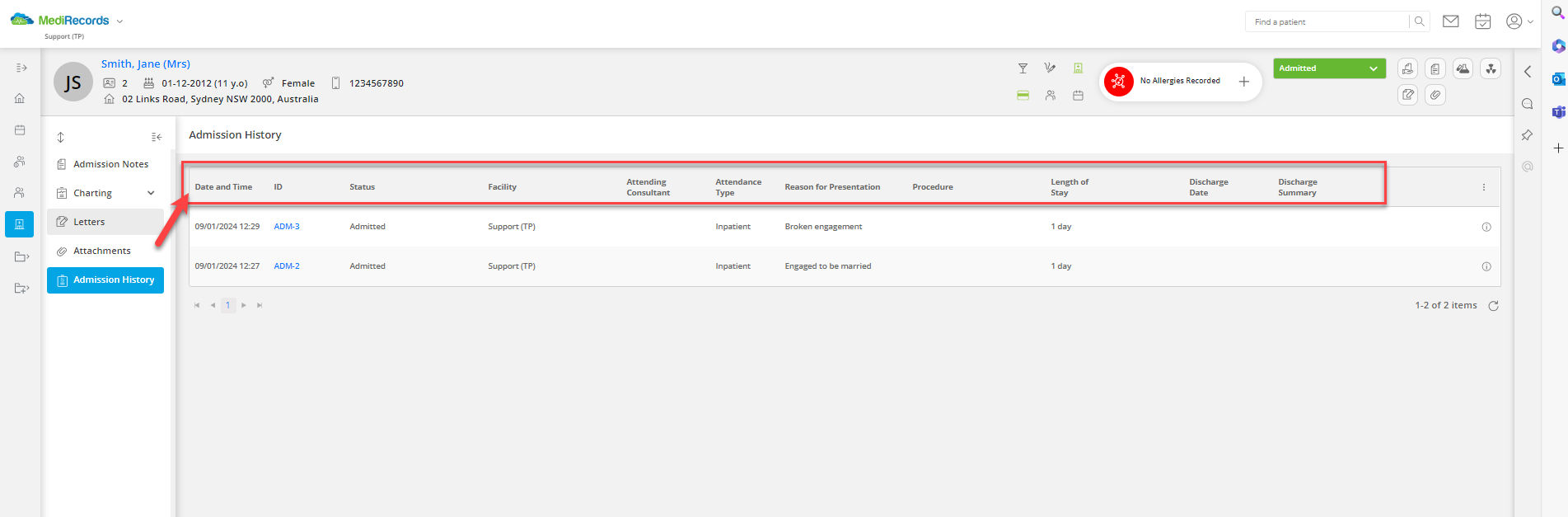Screen dimensions: 1568x517
Task: Open the MediRecords practice dropdown arrow
Action: click(119, 21)
